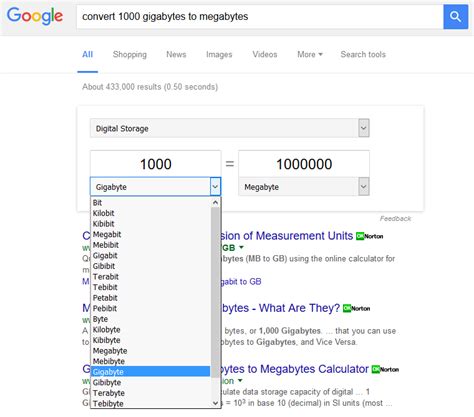The width and height of the screenshot is (474, 417).
Task: Choose Tebibit in the unit list
Action: point(151,287)
